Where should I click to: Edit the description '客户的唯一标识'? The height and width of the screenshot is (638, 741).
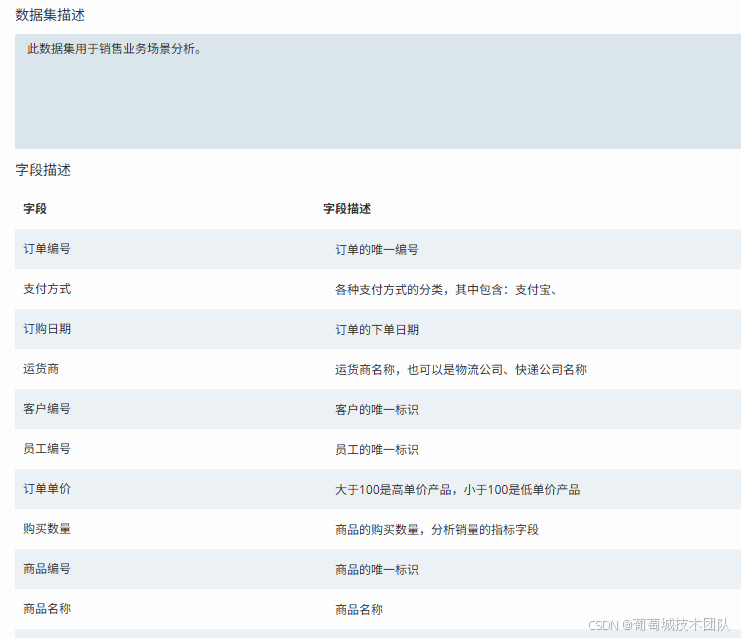(x=377, y=409)
